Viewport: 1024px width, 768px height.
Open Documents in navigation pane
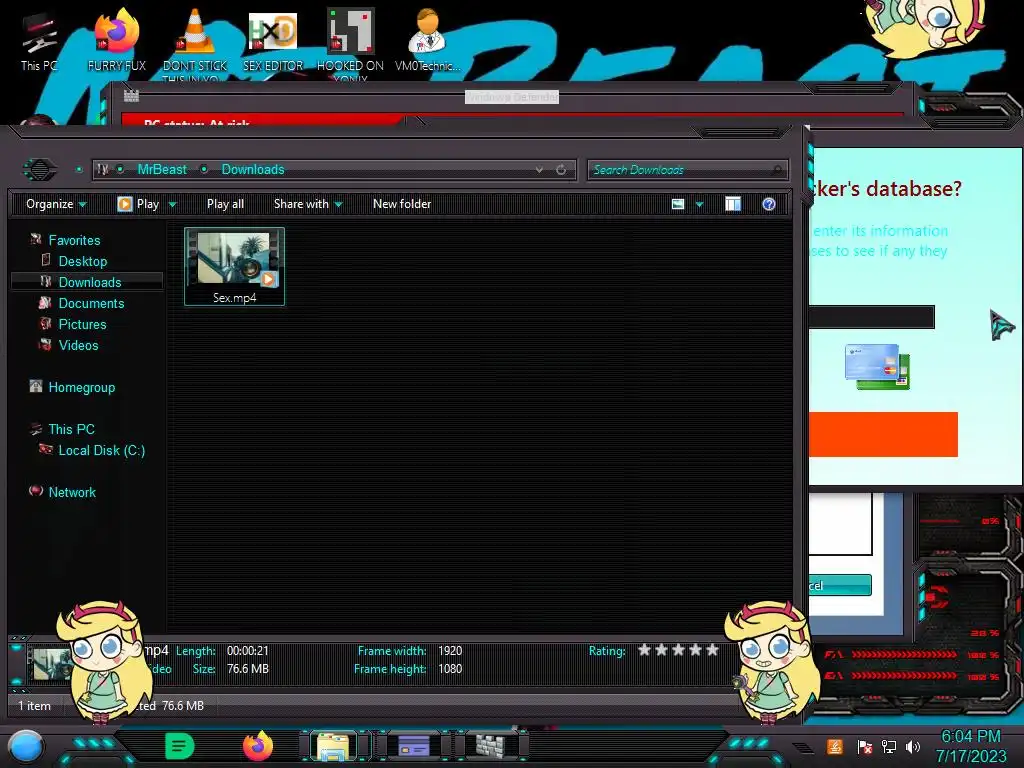91,303
